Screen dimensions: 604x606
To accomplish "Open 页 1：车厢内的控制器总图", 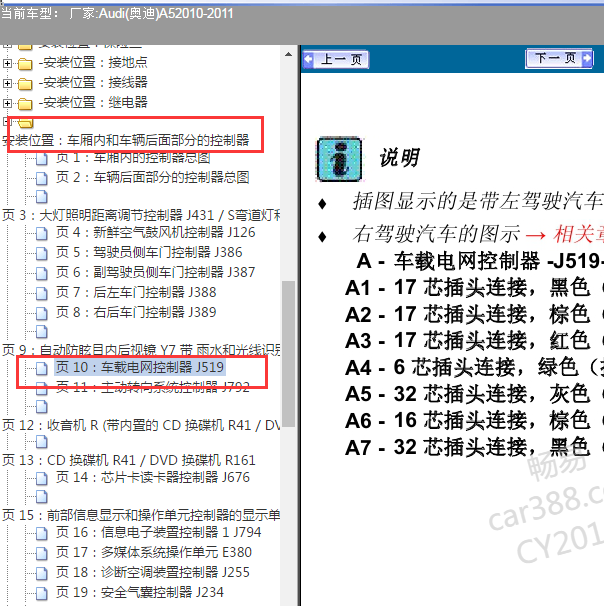I will click(133, 157).
